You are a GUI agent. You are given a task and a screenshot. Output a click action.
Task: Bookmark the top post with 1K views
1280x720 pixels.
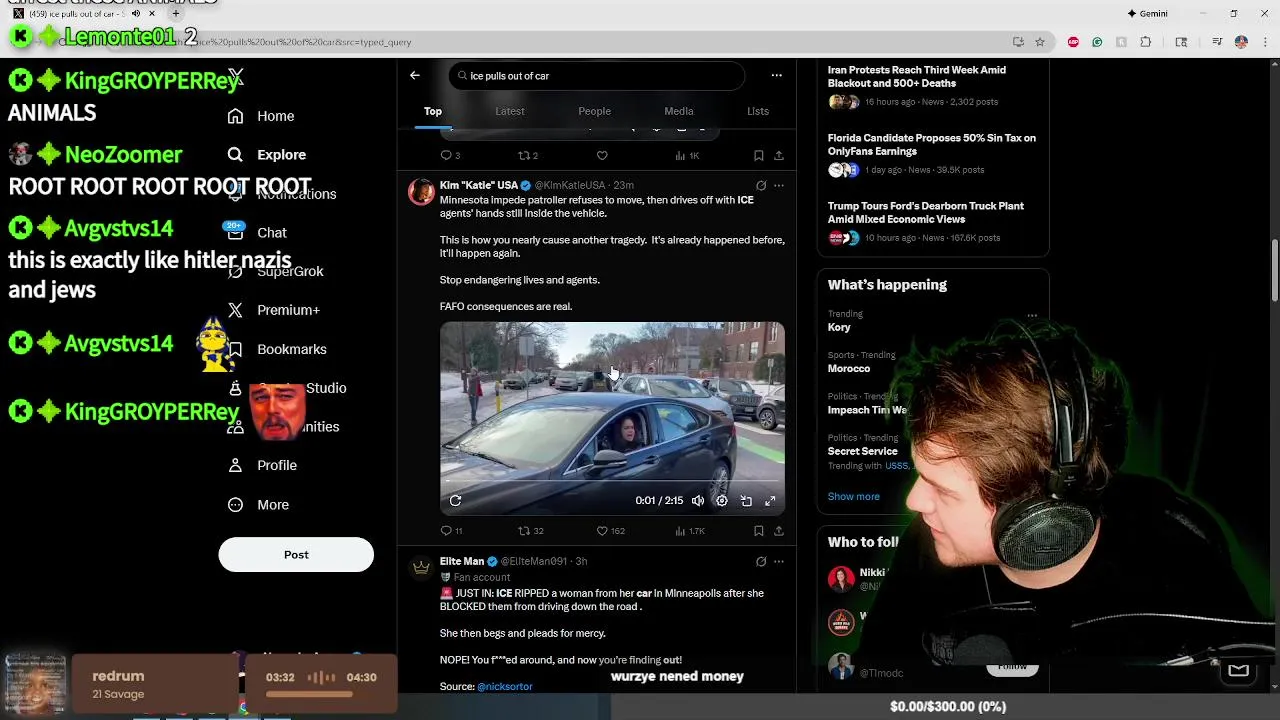pos(758,155)
